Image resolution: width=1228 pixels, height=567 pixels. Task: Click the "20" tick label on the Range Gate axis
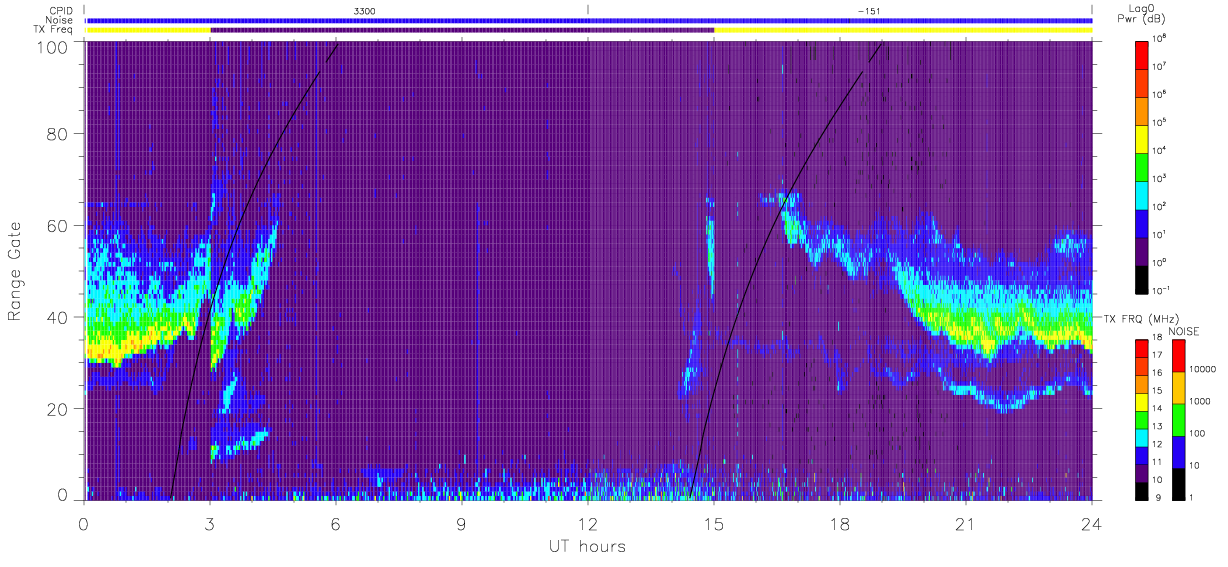pos(56,408)
